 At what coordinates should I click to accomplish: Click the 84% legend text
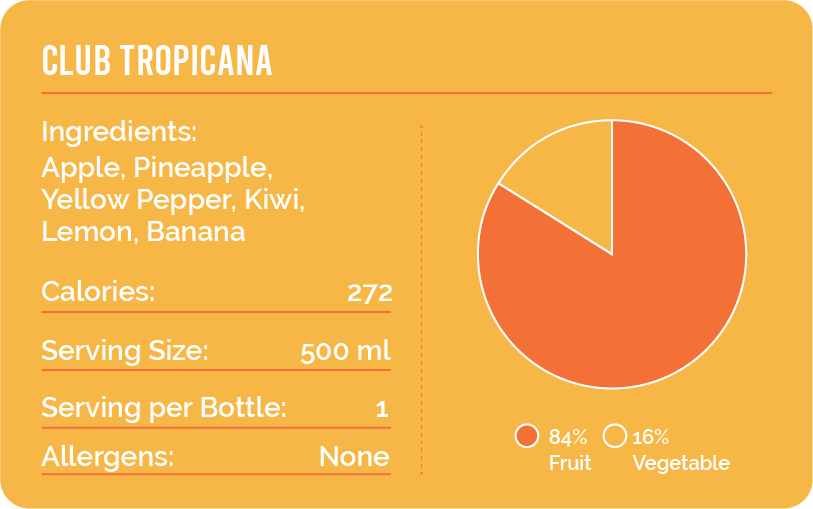click(x=568, y=437)
